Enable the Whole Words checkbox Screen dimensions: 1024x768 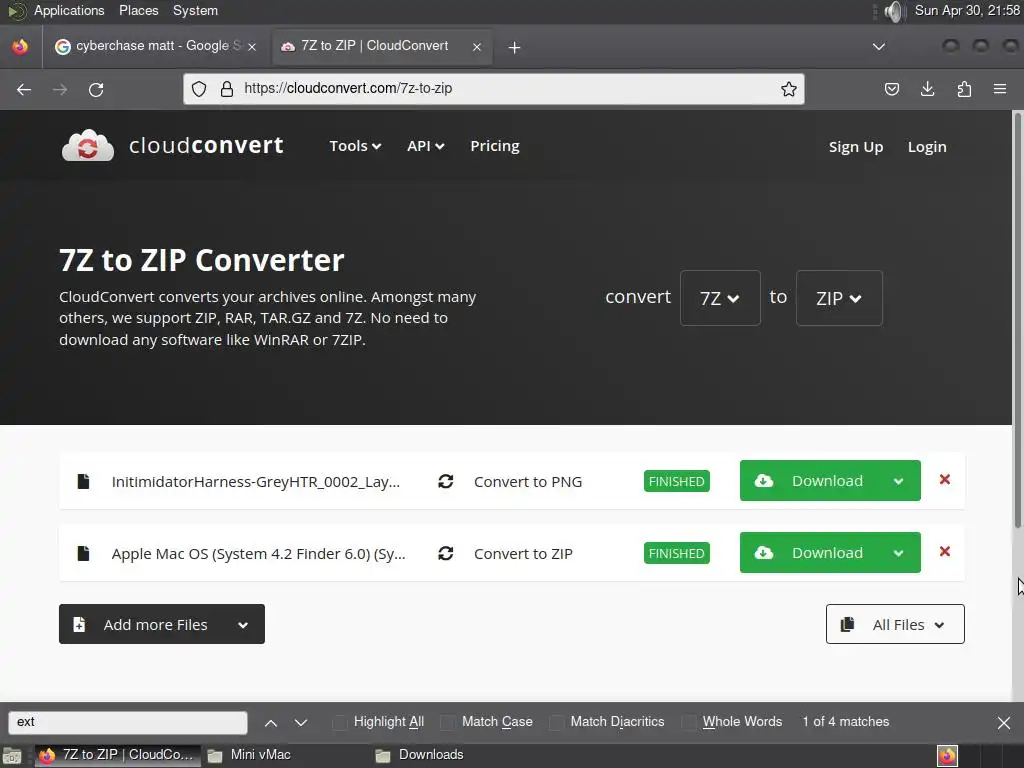pos(688,722)
